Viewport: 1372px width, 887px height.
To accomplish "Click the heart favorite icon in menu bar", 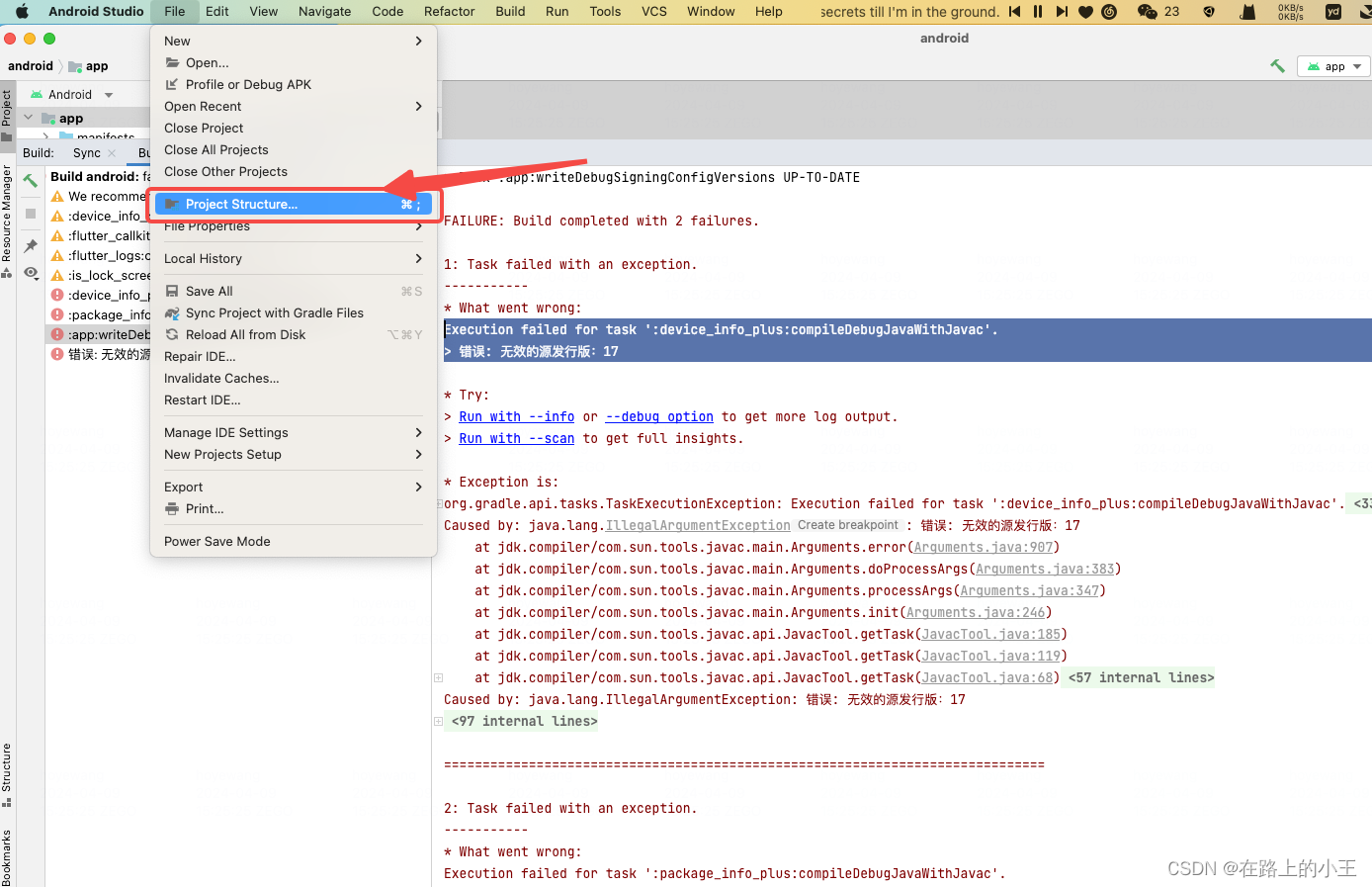I will click(x=1085, y=12).
